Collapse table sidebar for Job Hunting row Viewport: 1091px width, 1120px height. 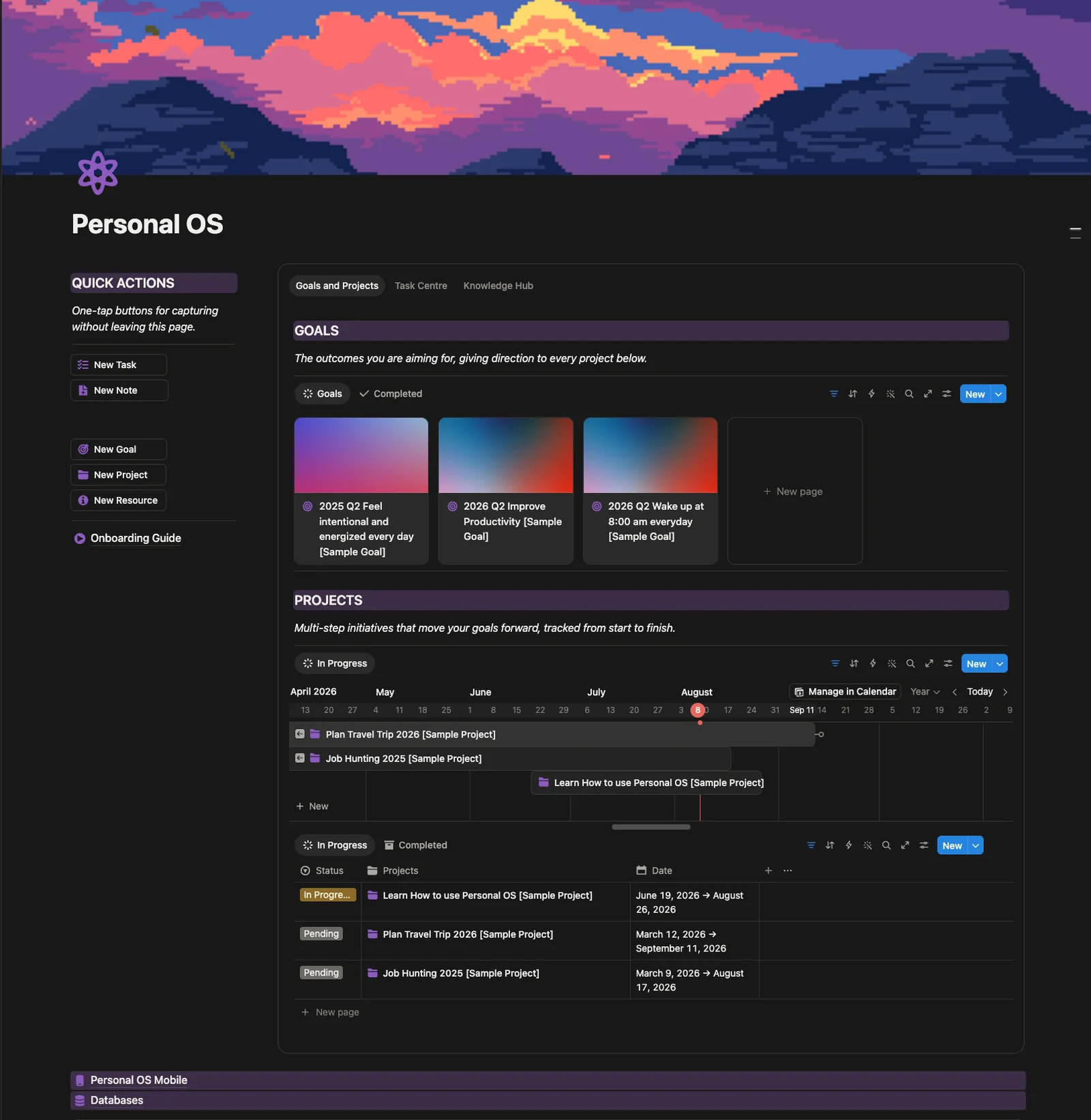coord(300,758)
